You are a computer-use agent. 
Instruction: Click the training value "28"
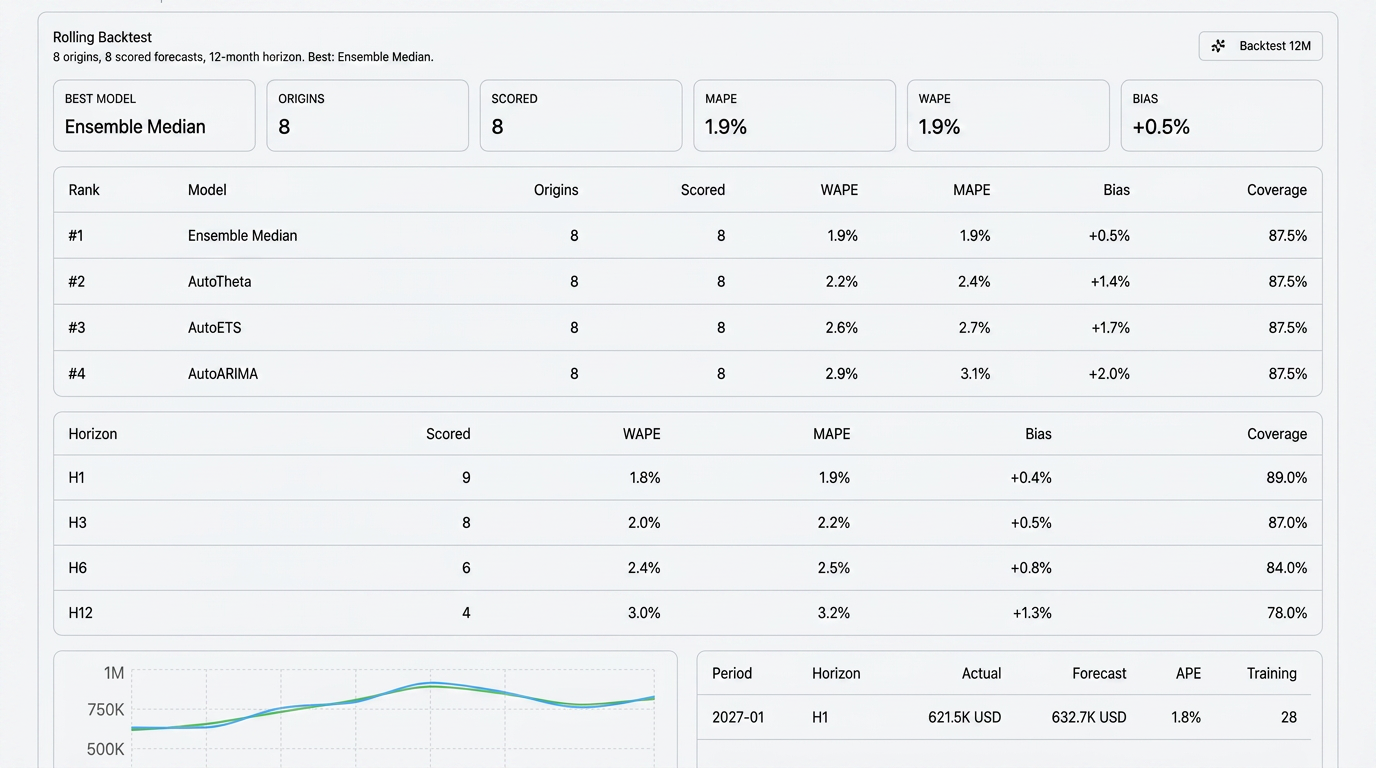pyautogui.click(x=1288, y=718)
